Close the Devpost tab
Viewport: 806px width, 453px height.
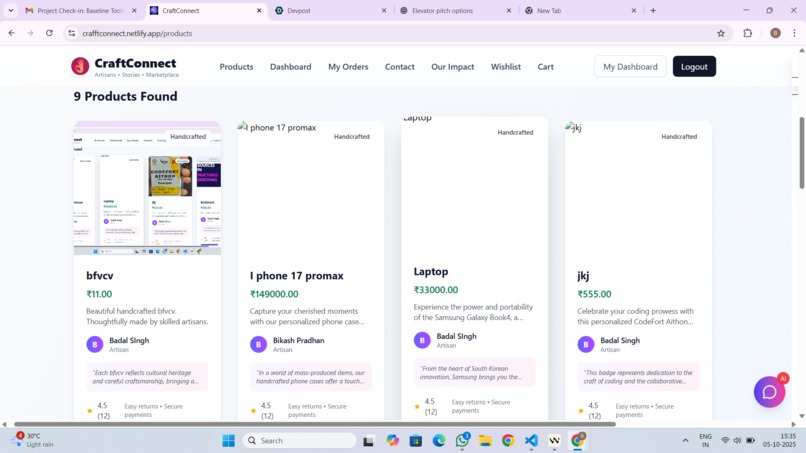click(383, 10)
